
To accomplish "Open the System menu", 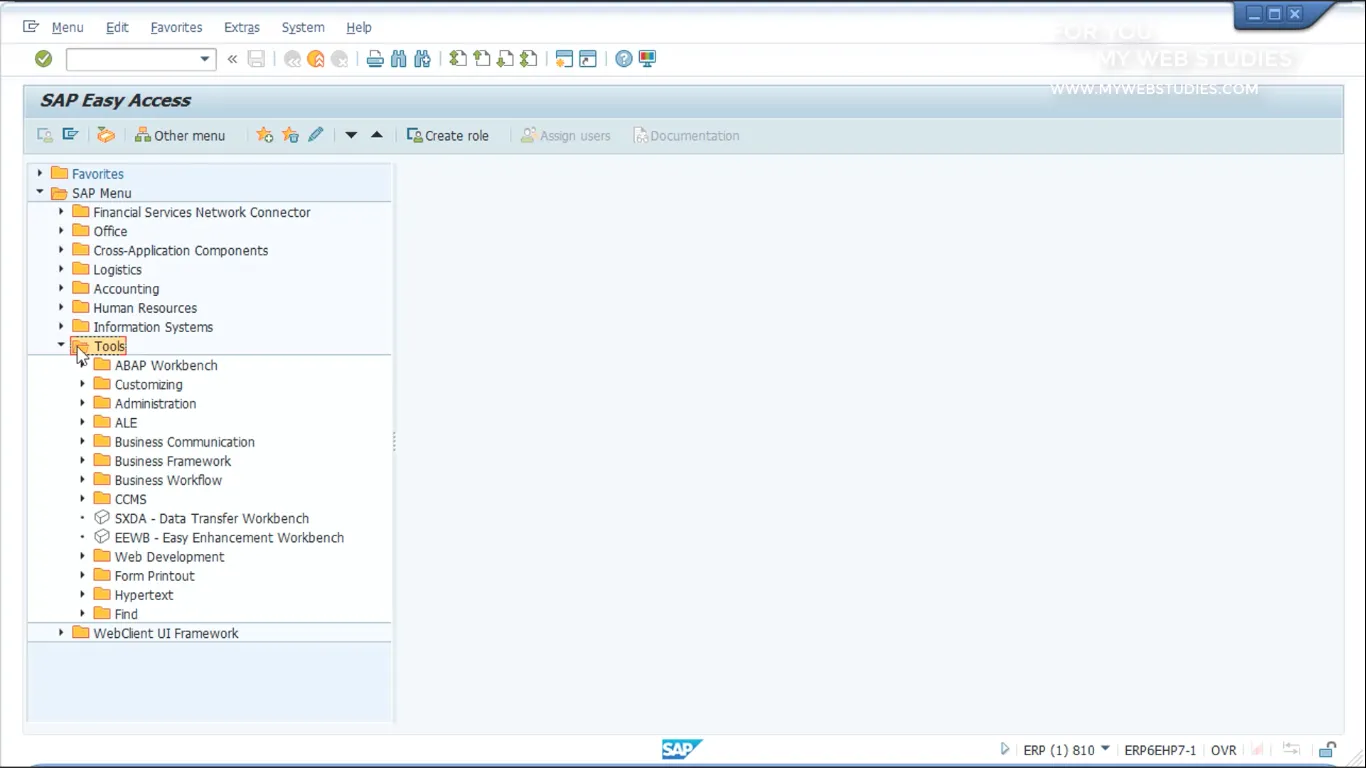I will (x=303, y=27).
